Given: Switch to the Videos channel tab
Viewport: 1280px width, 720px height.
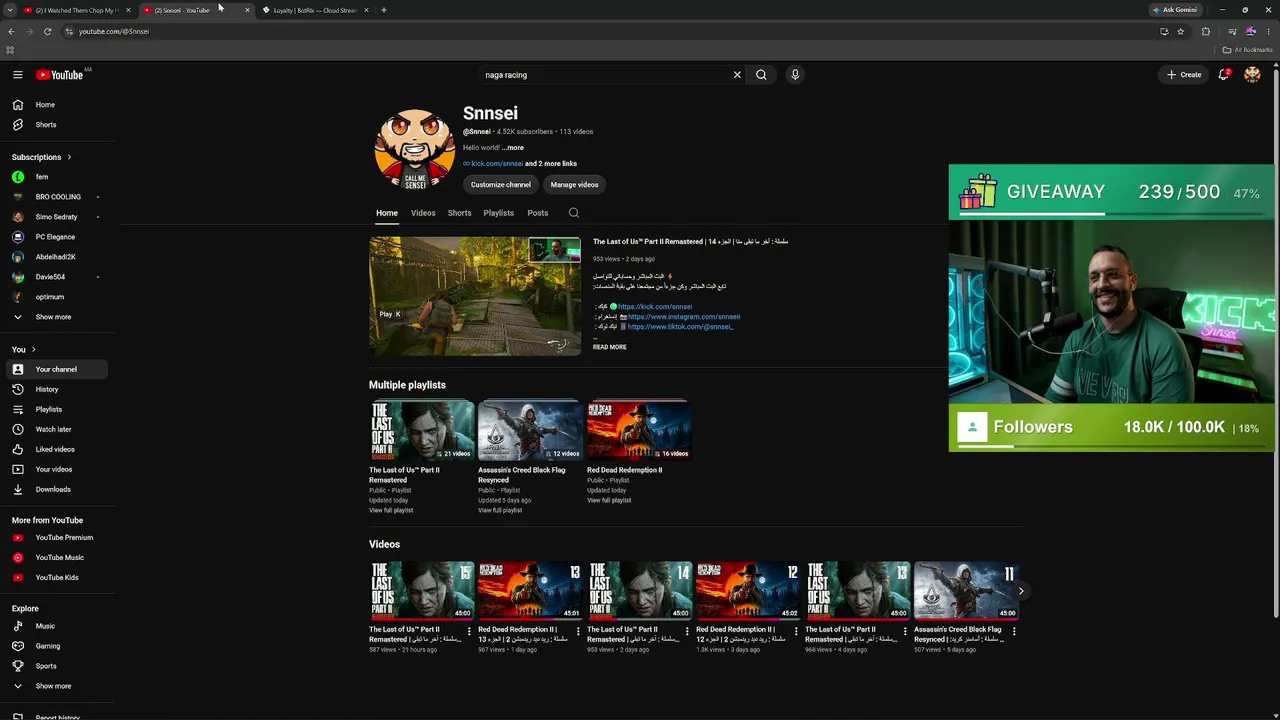Looking at the screenshot, I should pos(423,213).
